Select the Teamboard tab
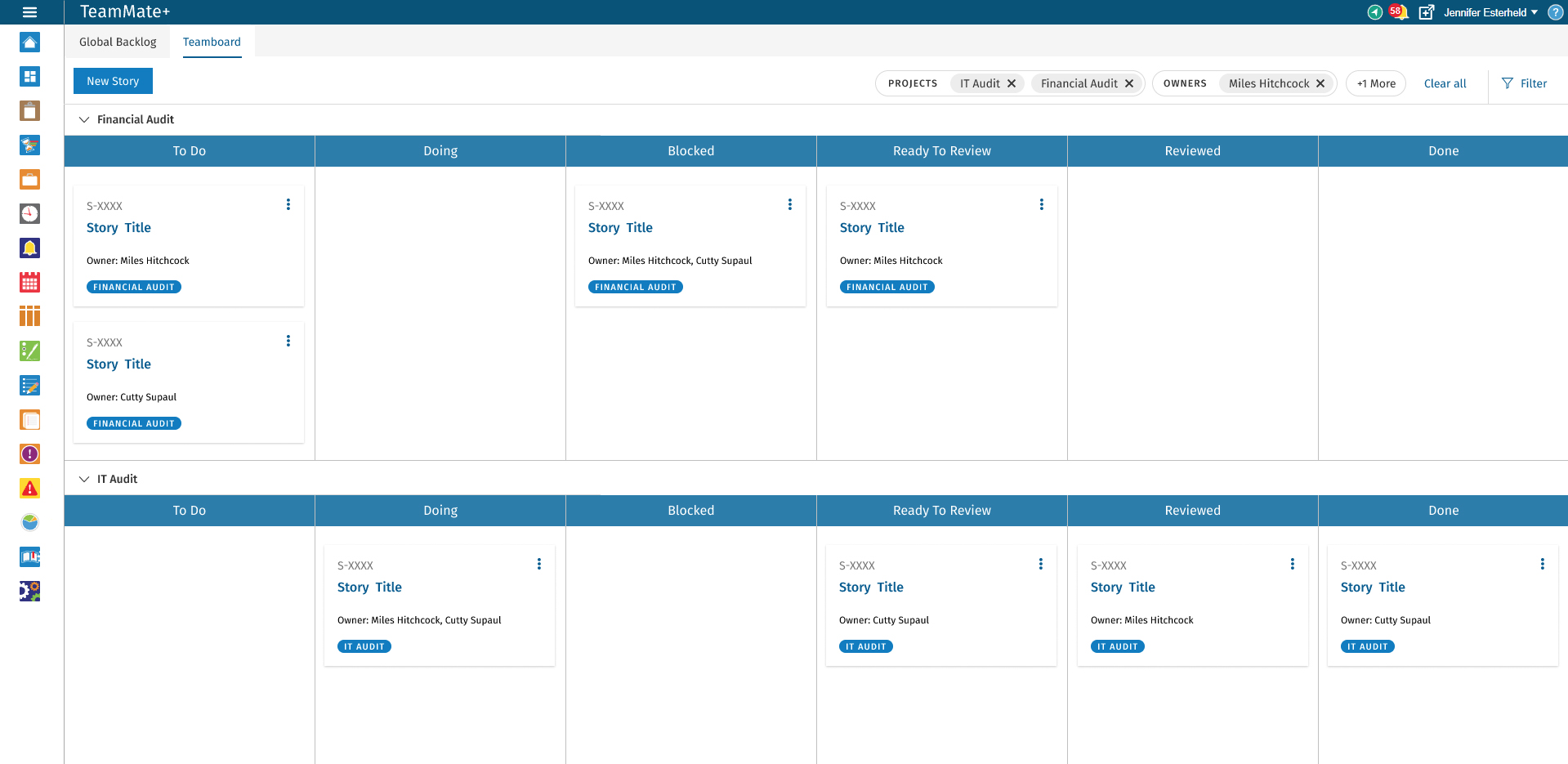Viewport: 1568px width, 764px height. point(212,42)
